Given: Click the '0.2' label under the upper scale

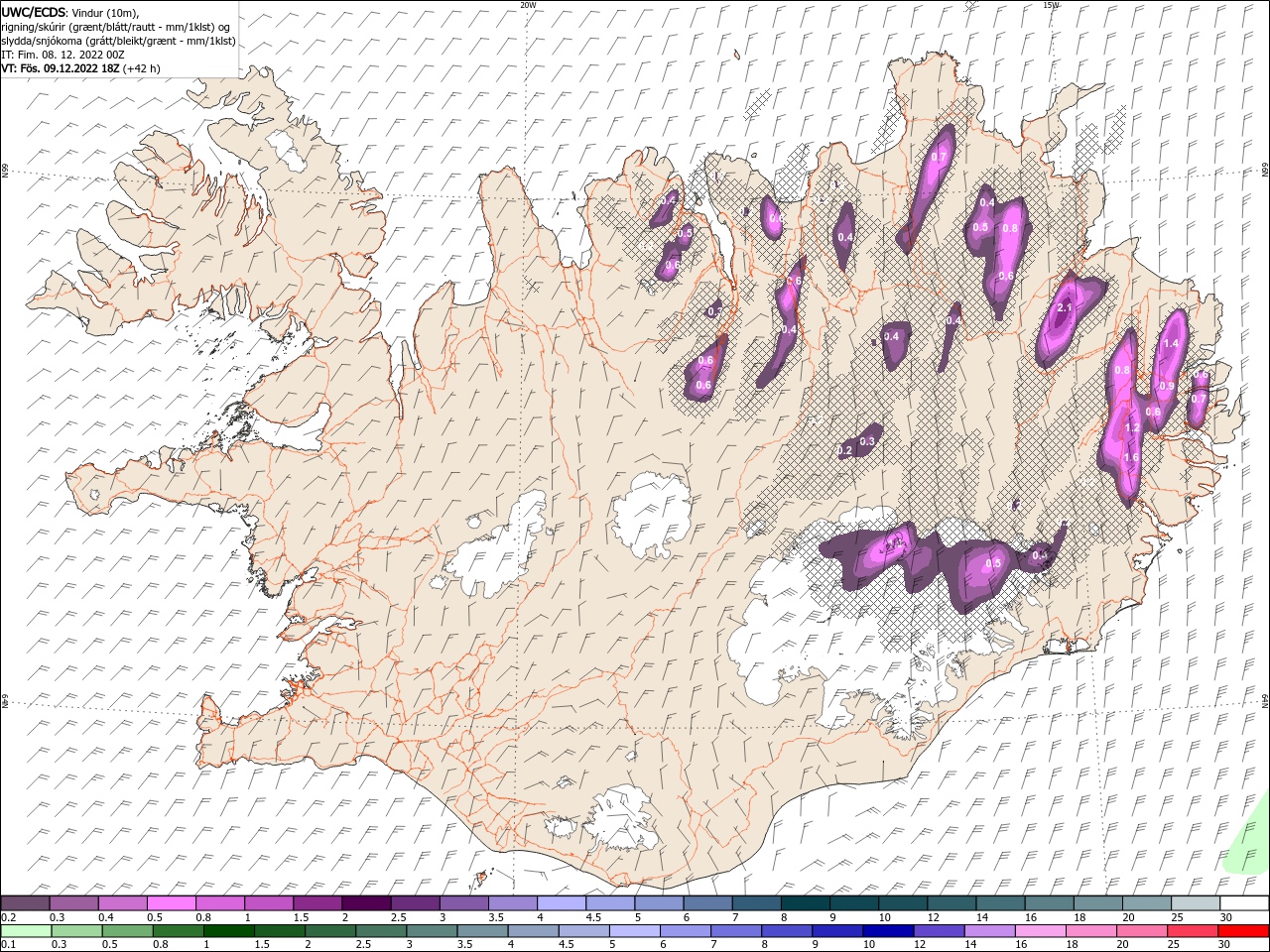Looking at the screenshot, I should (x=8, y=917).
